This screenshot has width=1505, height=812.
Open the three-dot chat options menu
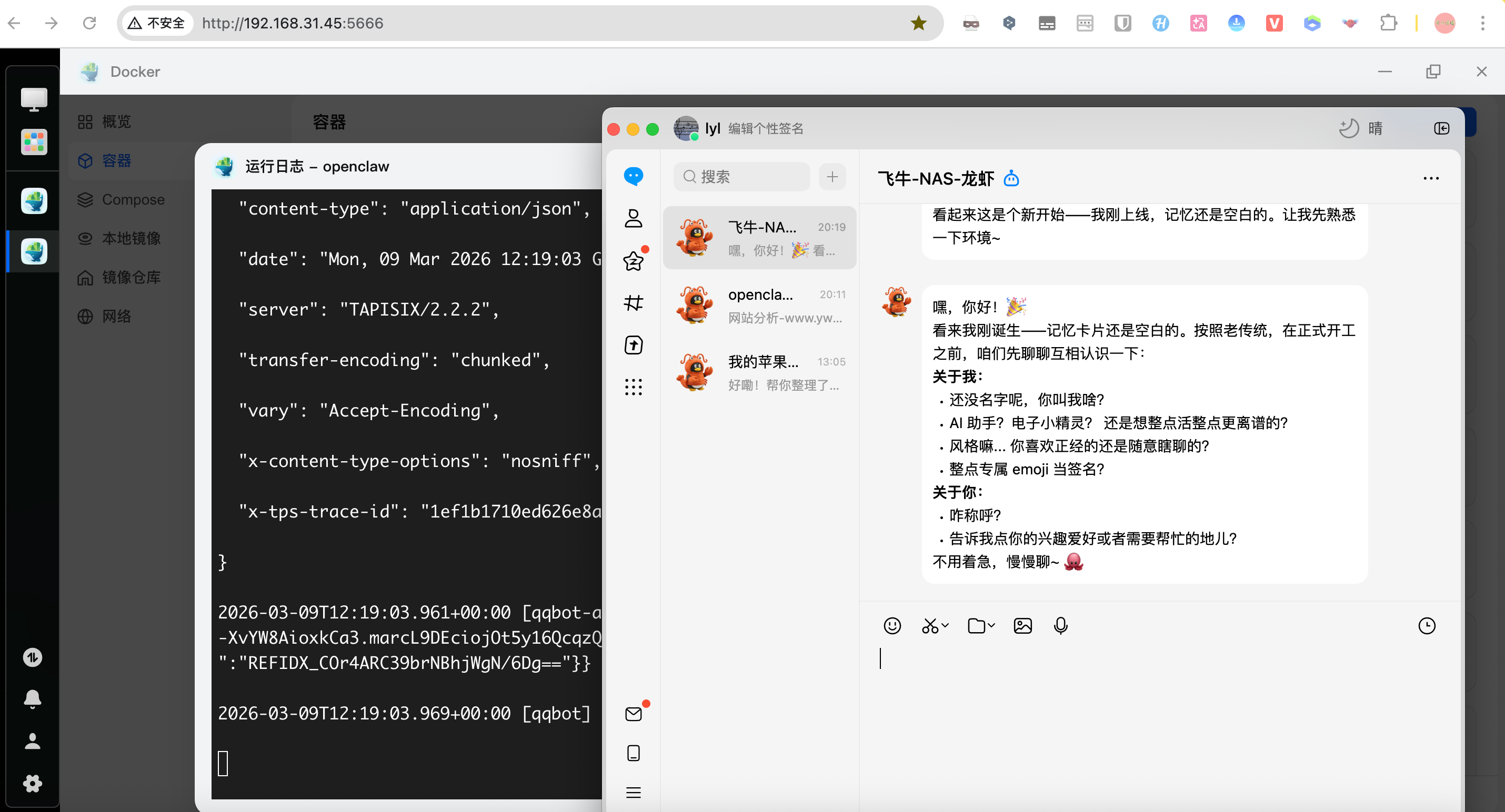(x=1431, y=179)
